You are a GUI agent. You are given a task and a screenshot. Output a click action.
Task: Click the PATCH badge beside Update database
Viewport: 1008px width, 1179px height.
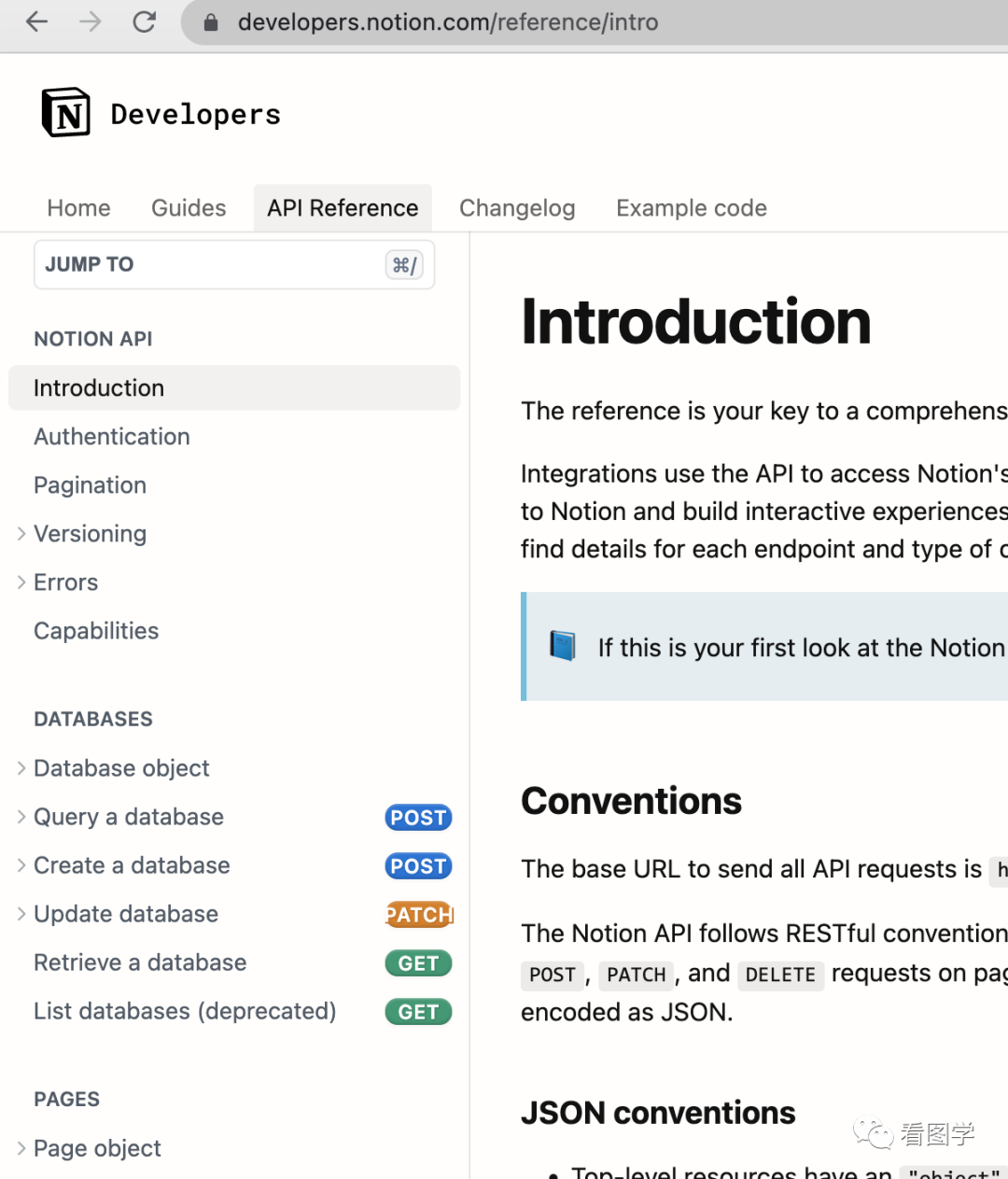click(418, 915)
